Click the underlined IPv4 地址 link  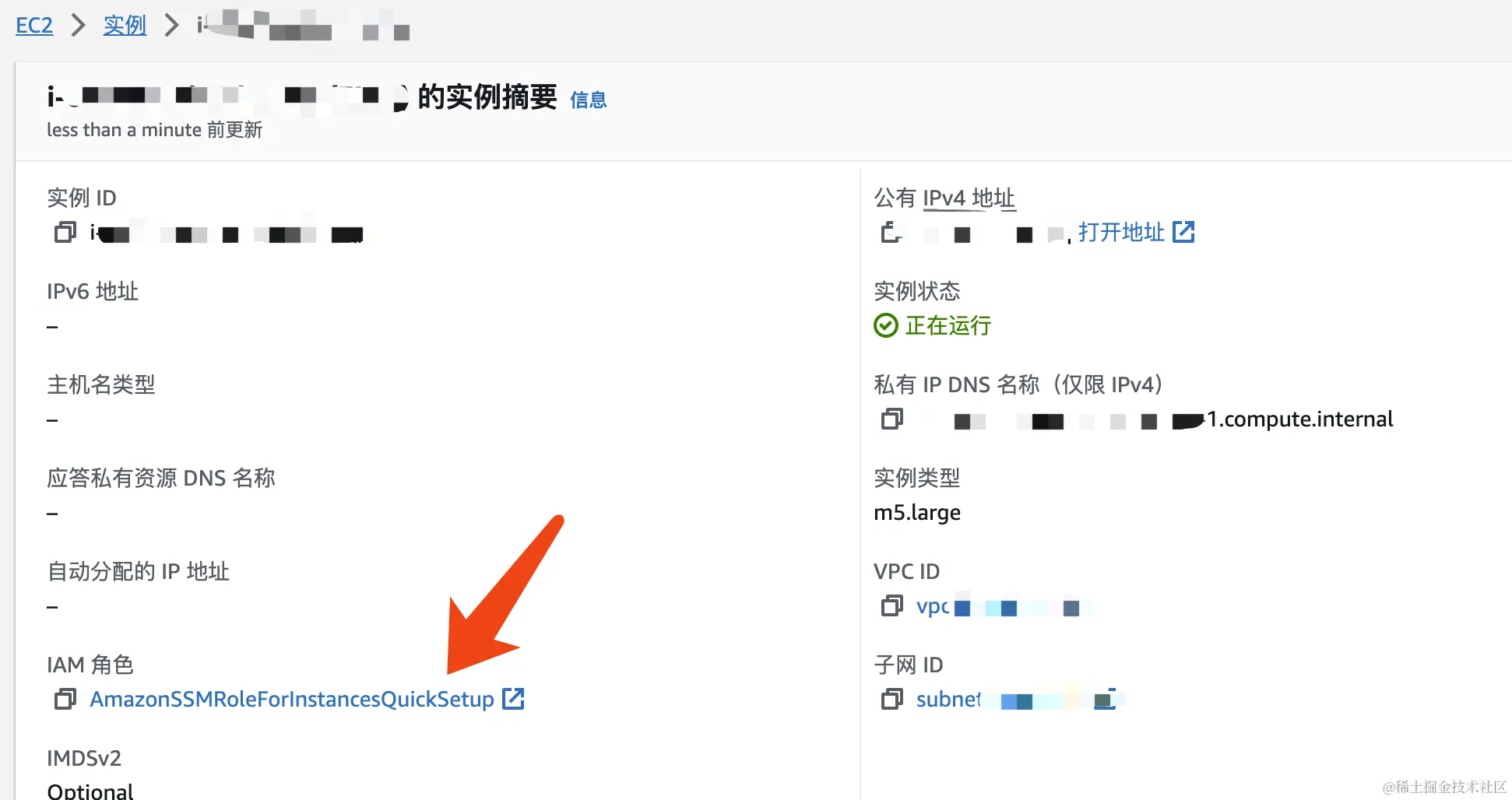click(x=969, y=197)
